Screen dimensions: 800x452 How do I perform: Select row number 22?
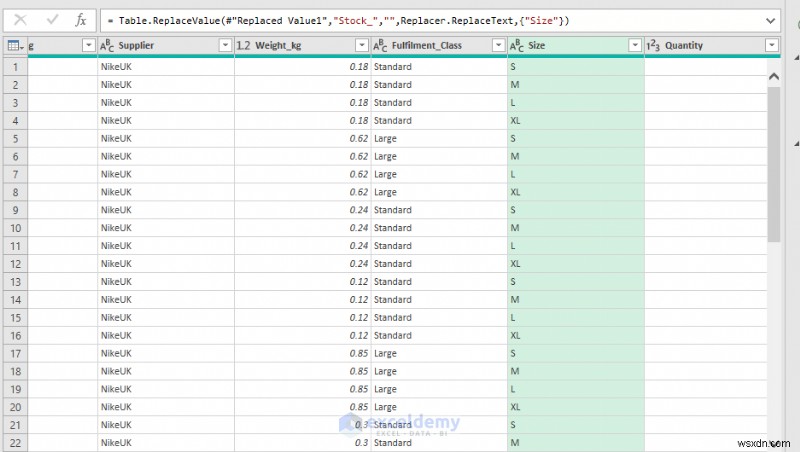15,443
